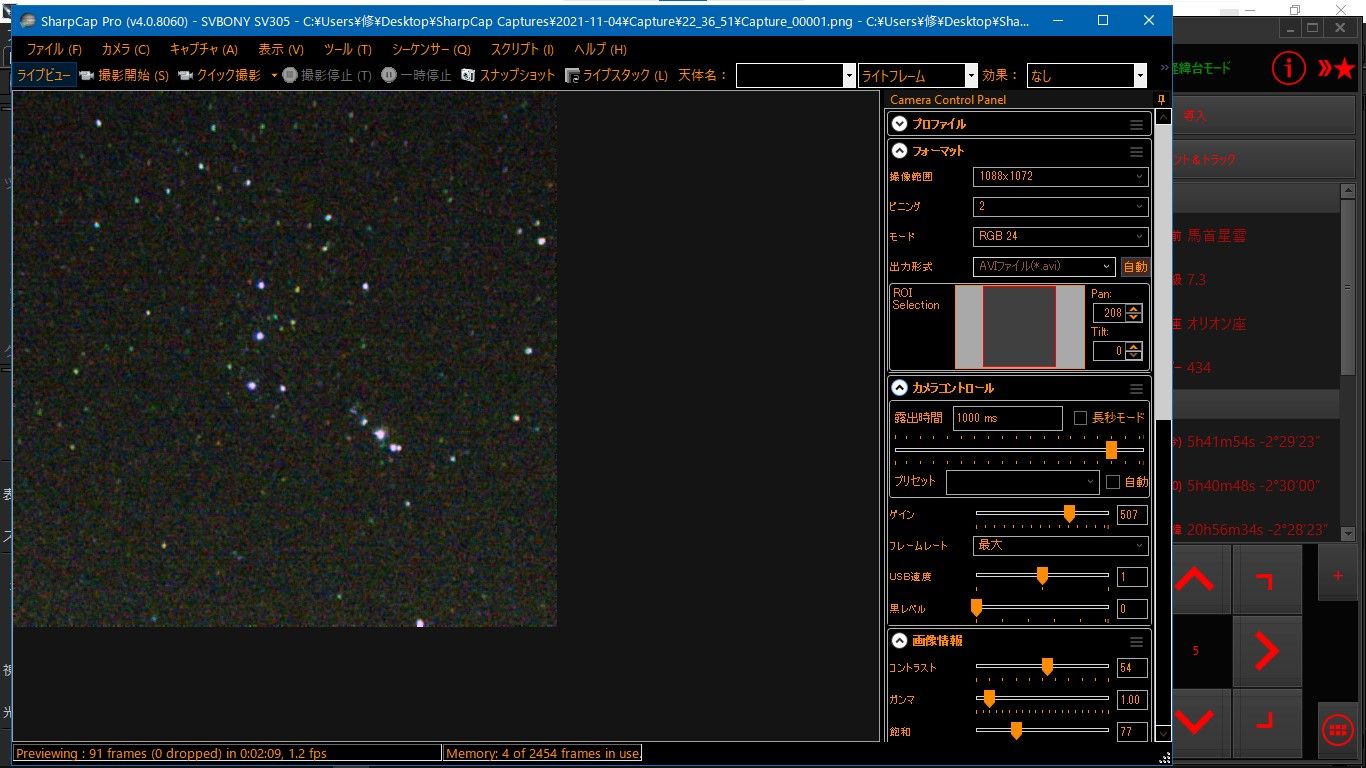This screenshot has height=768, width=1366.
Task: Open the round red keypad grid icon
Action: (x=1337, y=730)
